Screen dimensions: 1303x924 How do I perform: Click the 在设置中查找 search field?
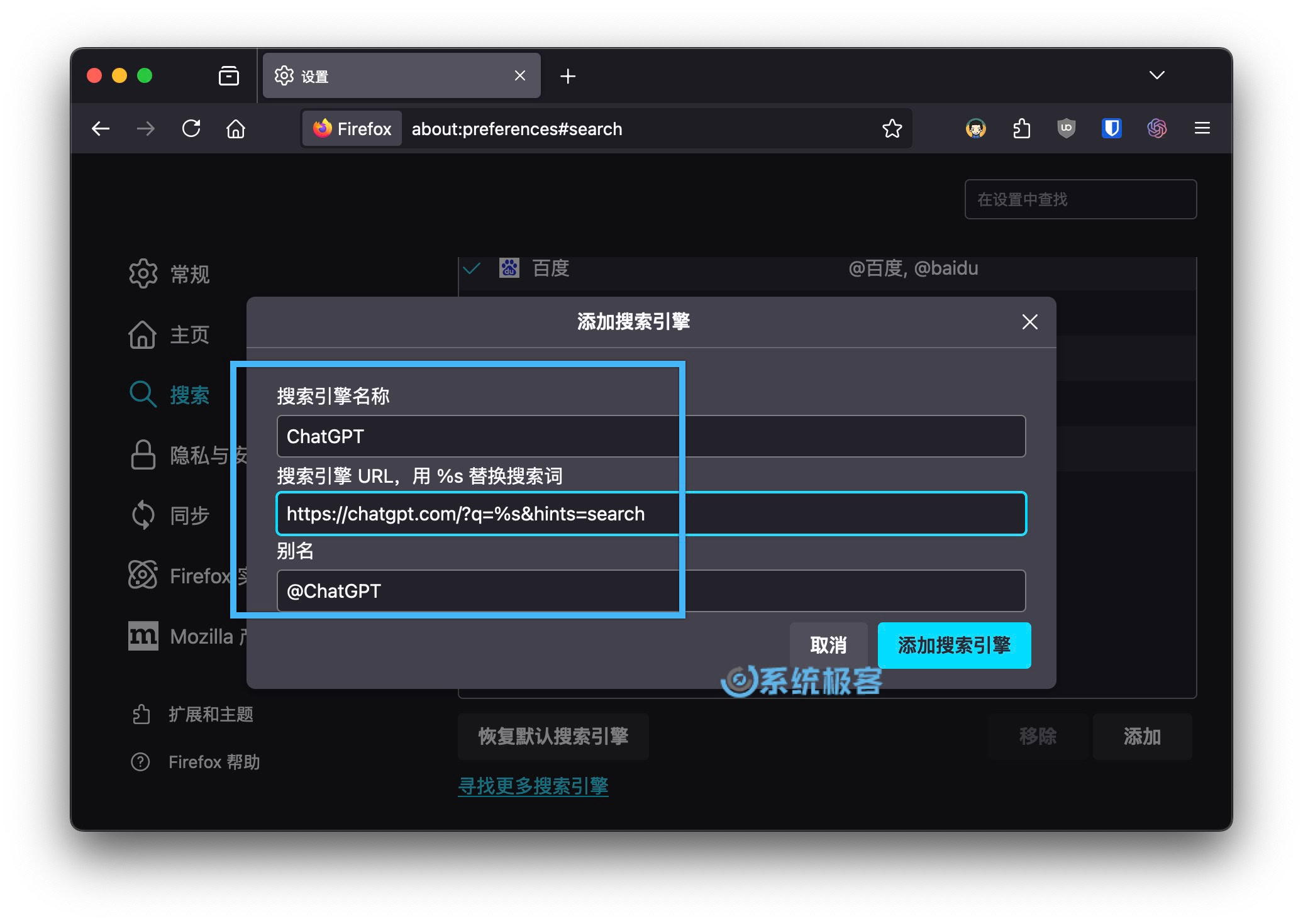[1080, 199]
